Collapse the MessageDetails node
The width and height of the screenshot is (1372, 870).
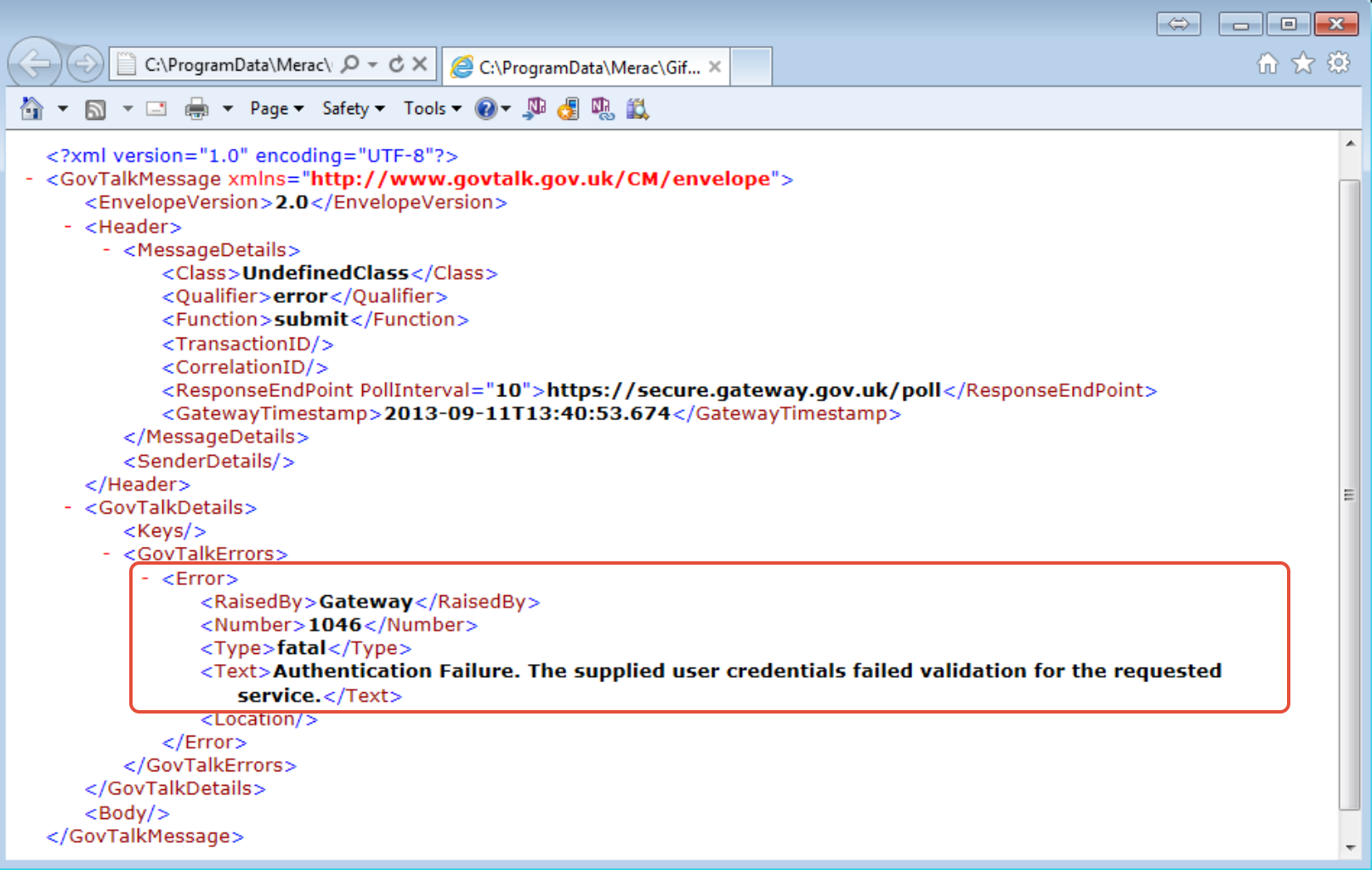coord(106,249)
